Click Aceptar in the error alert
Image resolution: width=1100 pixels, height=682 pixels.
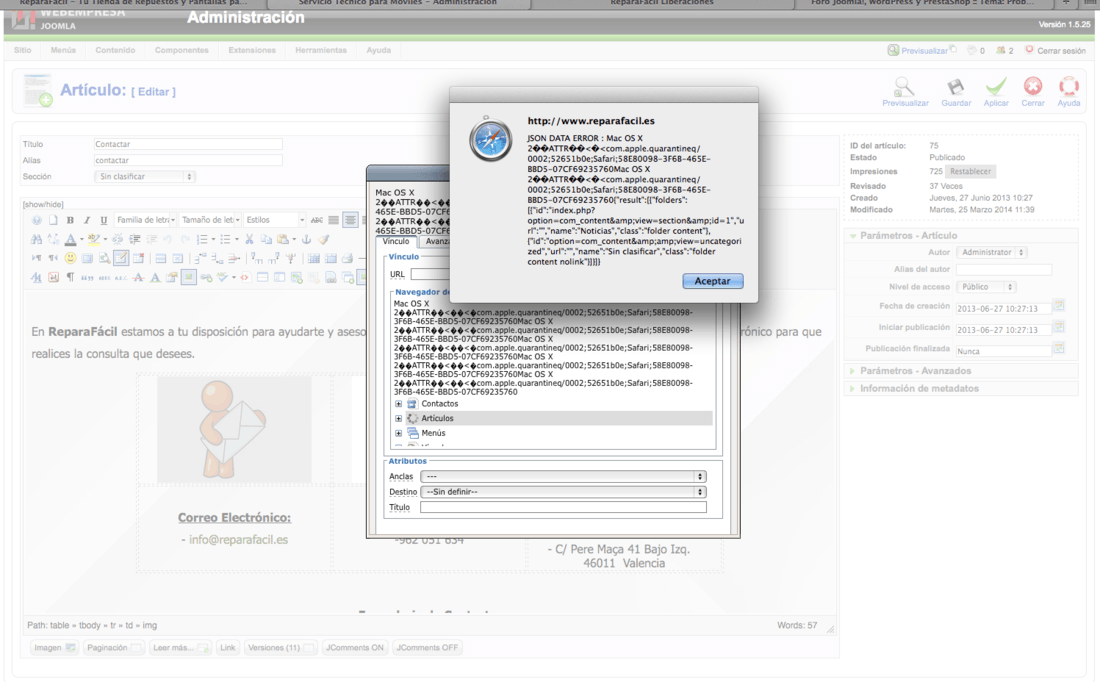click(713, 281)
